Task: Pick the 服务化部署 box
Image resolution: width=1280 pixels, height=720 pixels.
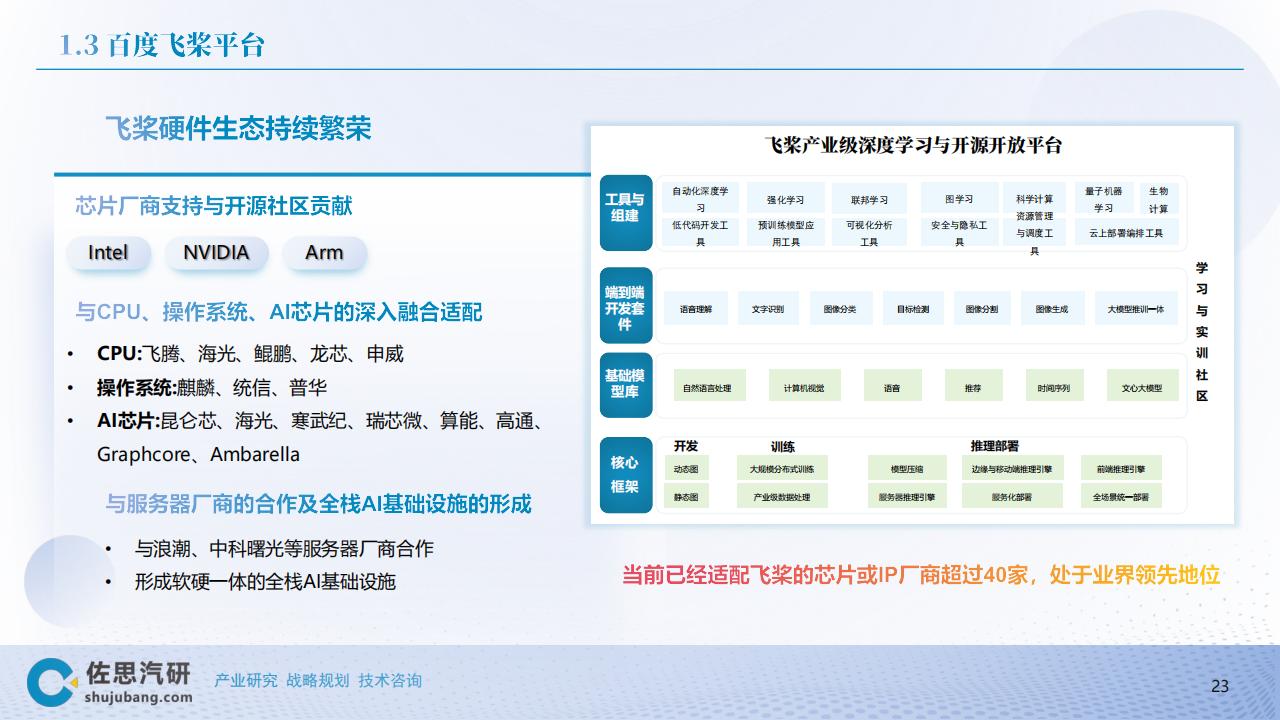Action: (x=1011, y=496)
